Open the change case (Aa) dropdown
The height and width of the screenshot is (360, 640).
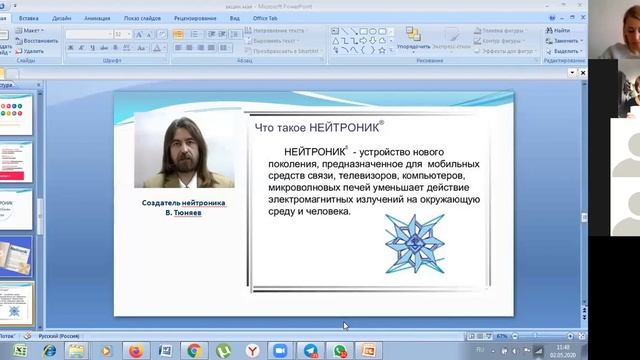point(141,48)
